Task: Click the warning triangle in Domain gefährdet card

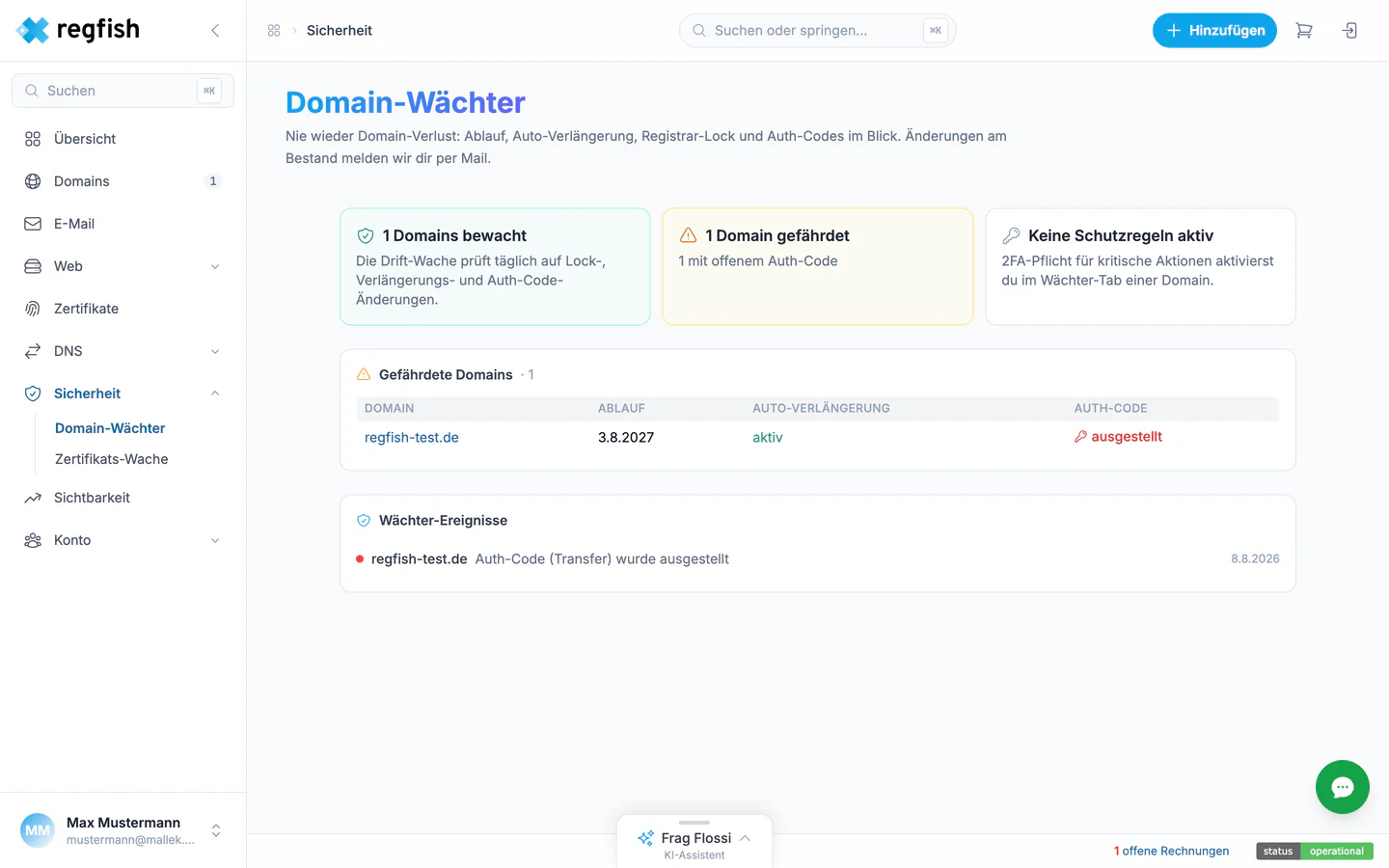Action: click(x=688, y=235)
